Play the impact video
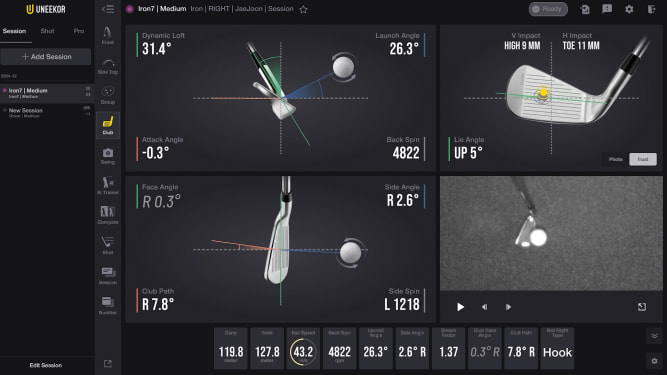Viewport: 667px width, 375px height. point(460,307)
